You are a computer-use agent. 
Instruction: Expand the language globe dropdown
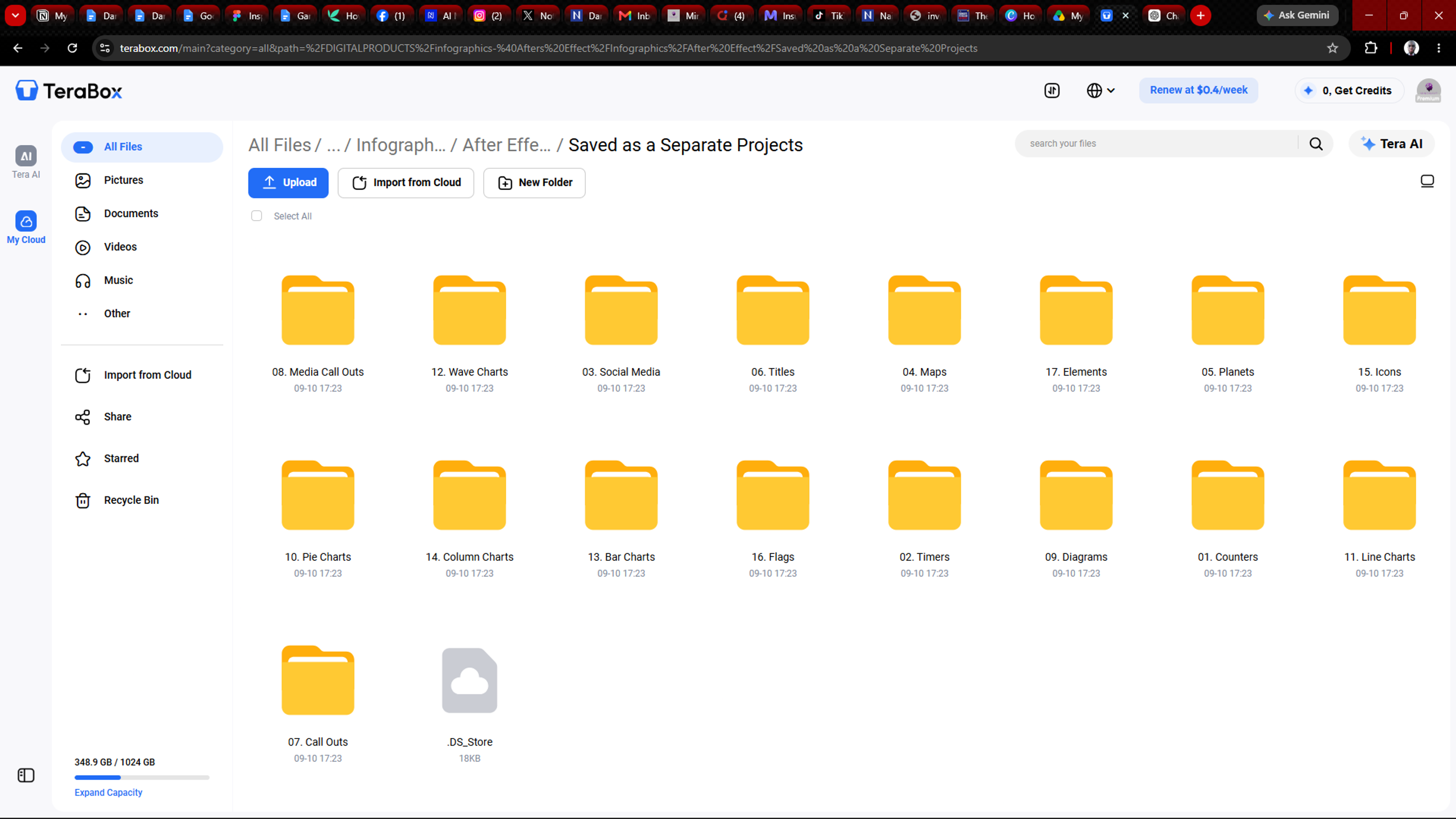pos(1101,90)
